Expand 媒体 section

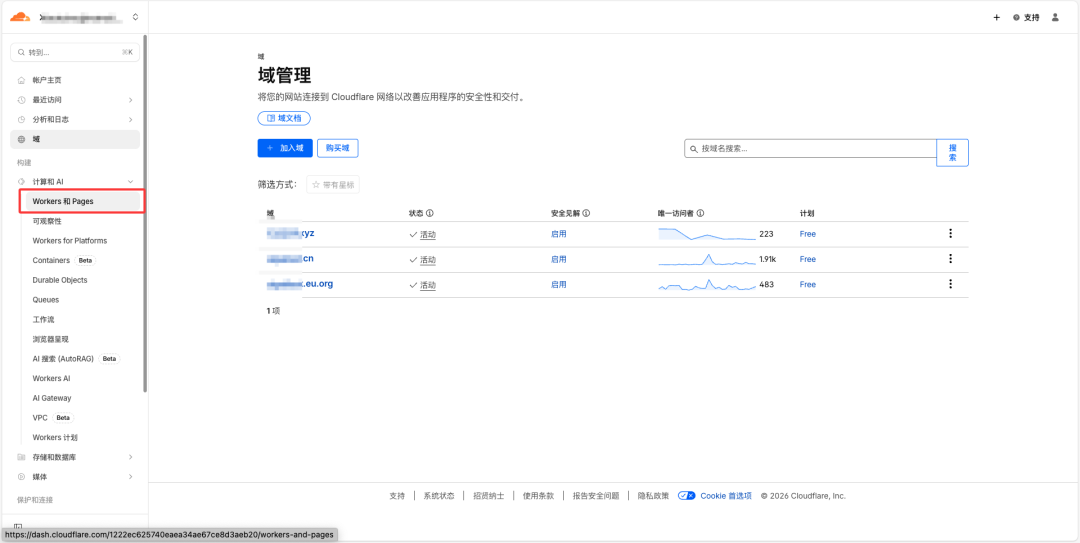click(x=131, y=477)
